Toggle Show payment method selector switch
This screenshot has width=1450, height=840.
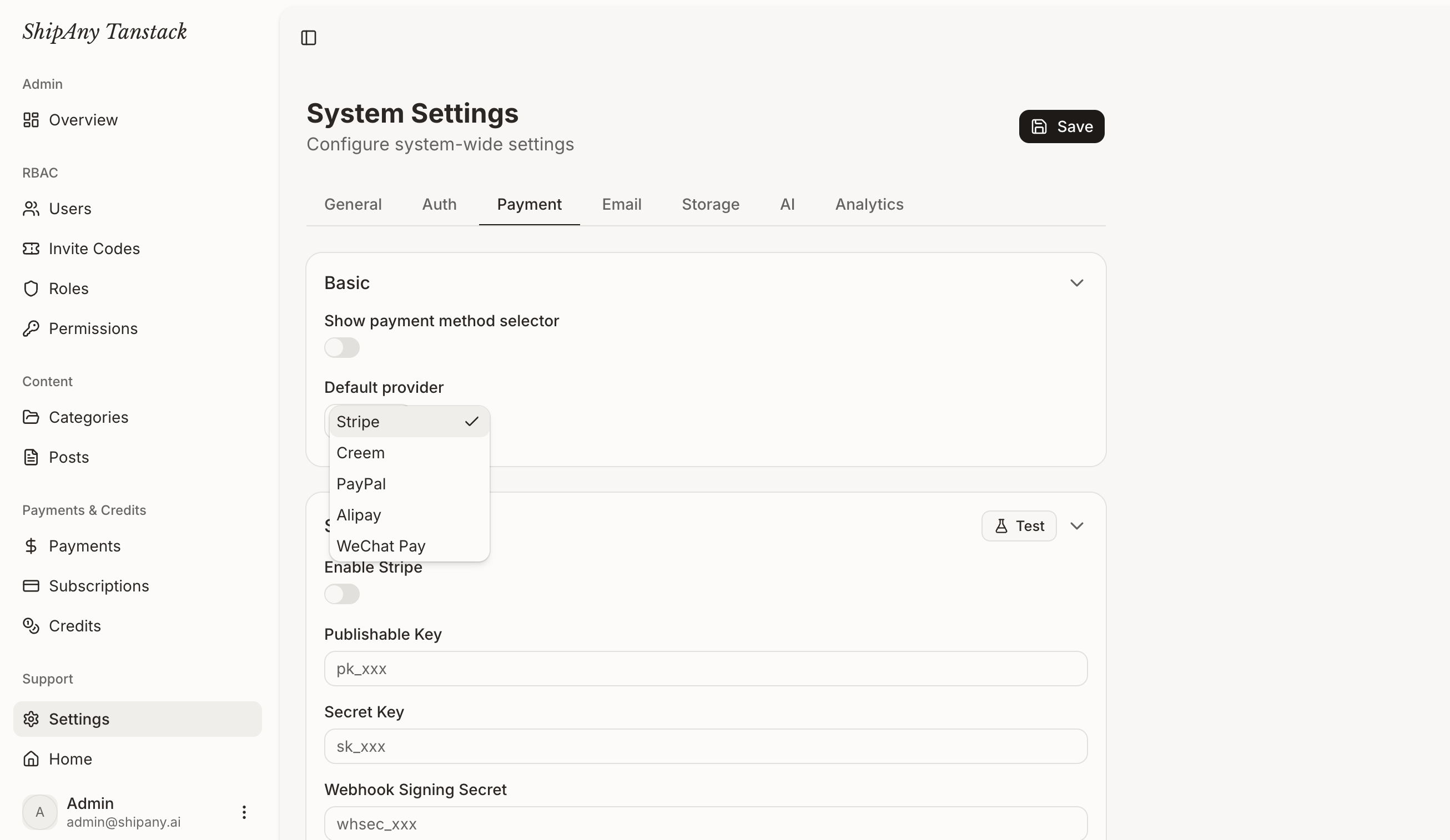click(342, 347)
